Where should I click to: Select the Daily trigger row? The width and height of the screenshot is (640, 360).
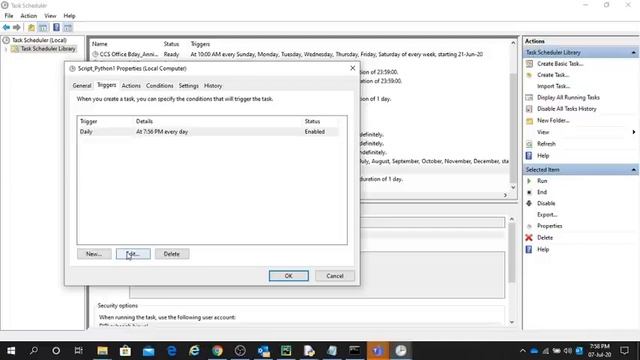tap(208, 132)
